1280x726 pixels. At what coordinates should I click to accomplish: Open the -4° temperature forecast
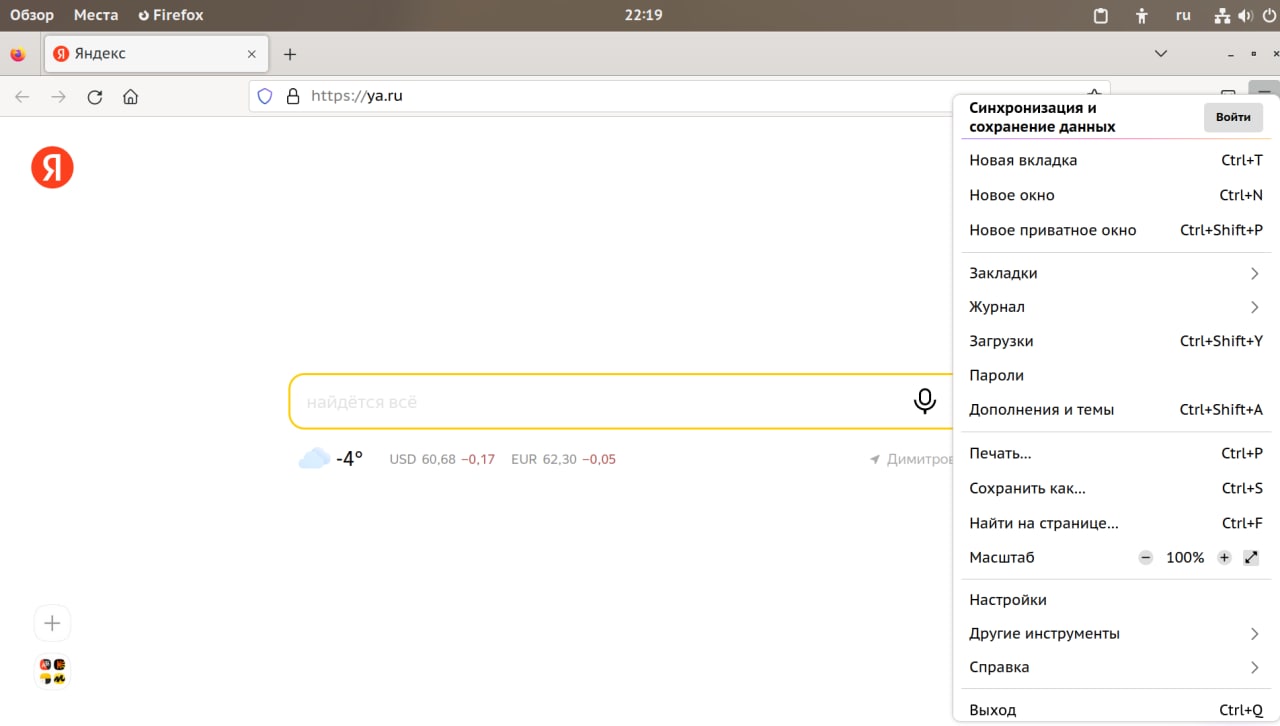pyautogui.click(x=349, y=459)
